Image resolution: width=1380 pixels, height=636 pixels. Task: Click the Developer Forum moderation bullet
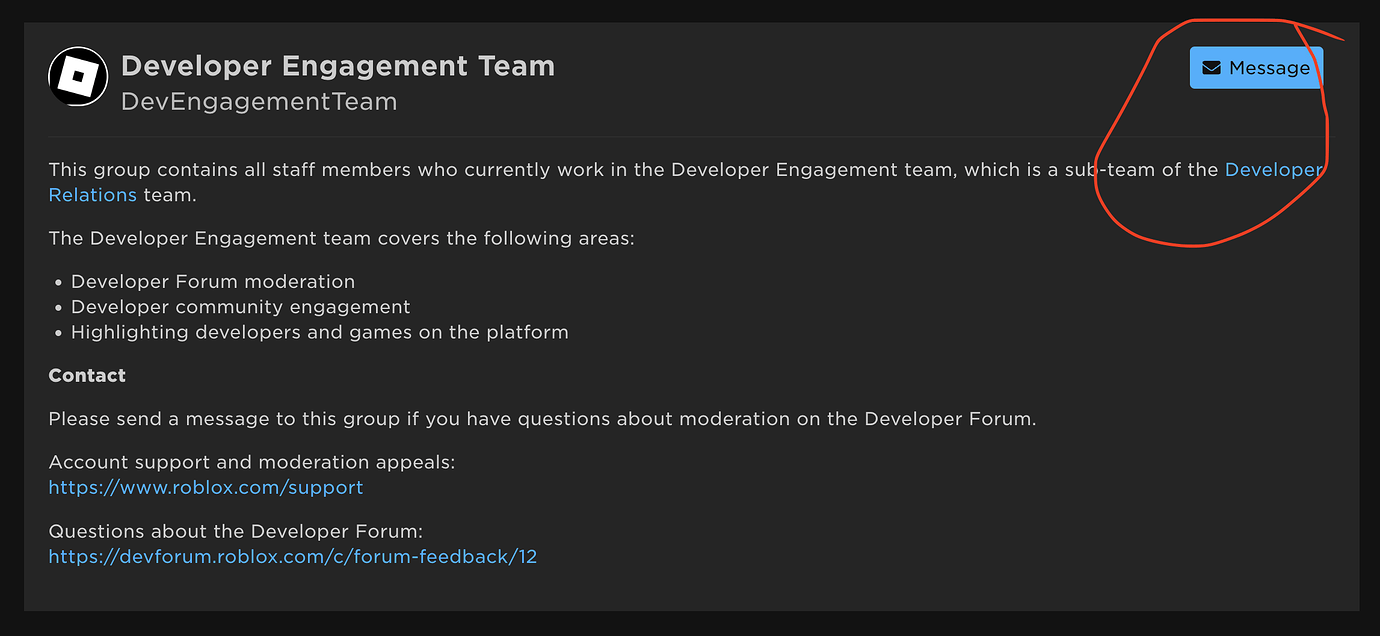coord(213,282)
